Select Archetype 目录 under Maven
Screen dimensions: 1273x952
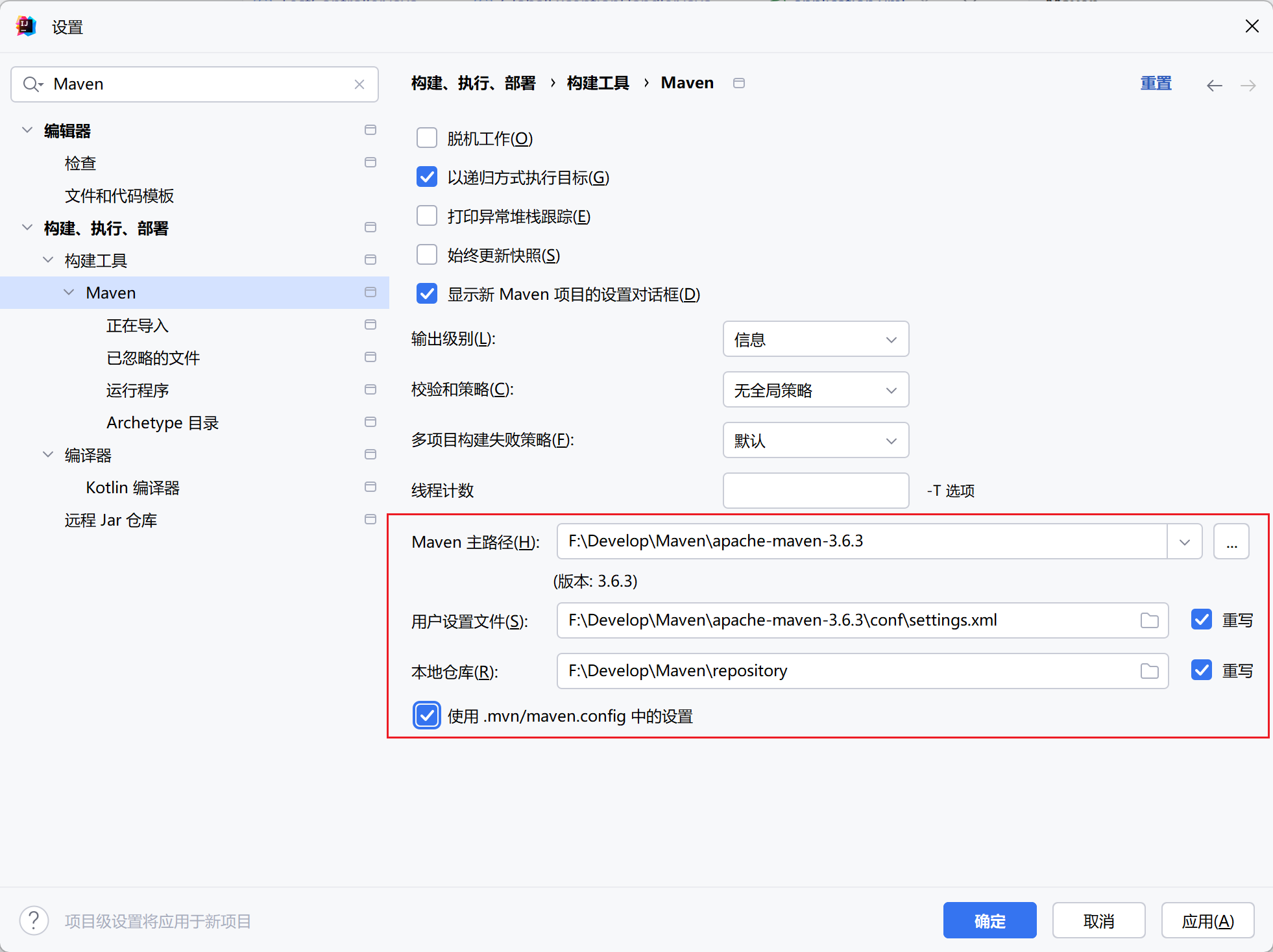(163, 423)
